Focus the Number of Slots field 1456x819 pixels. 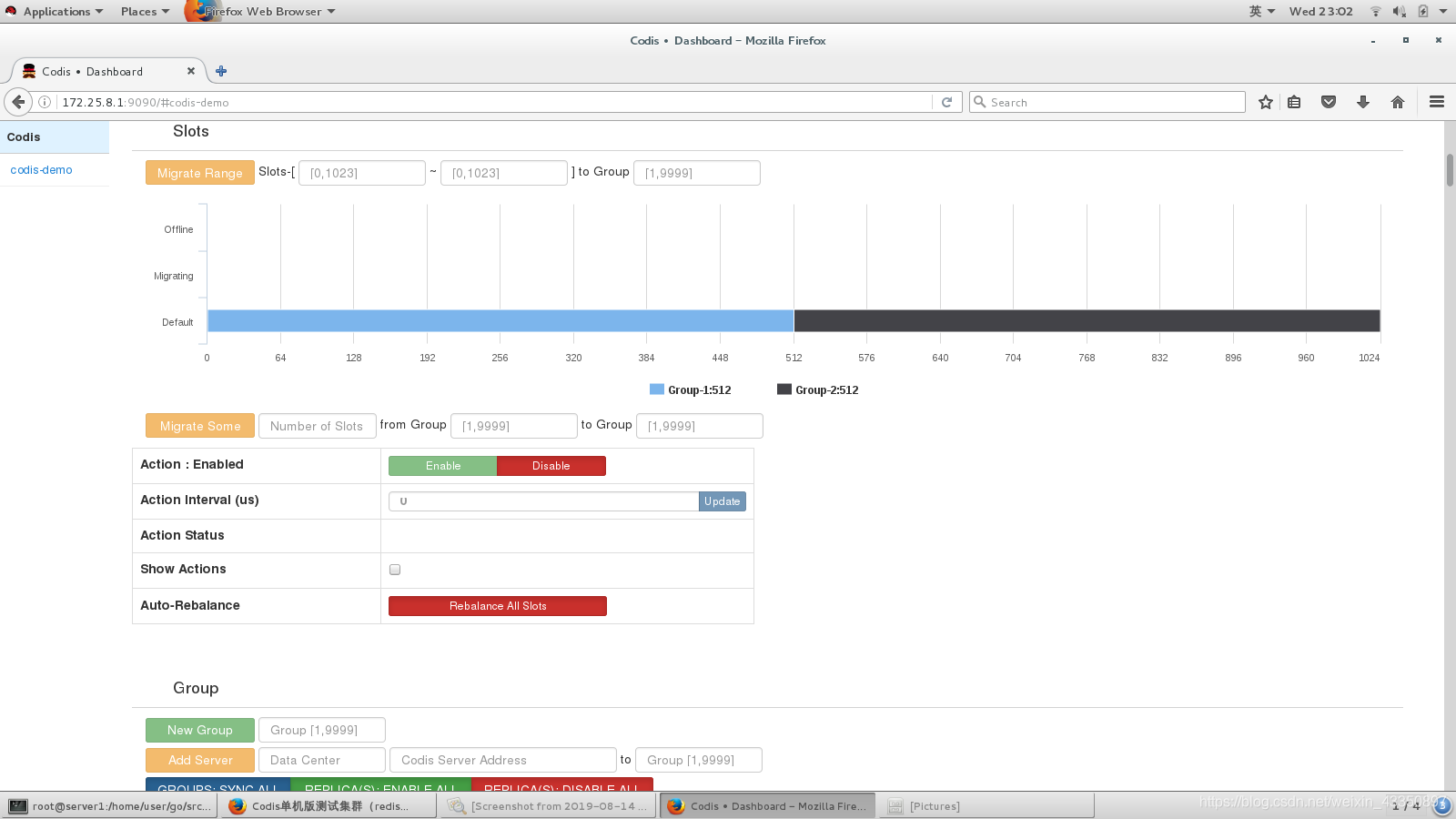point(318,426)
